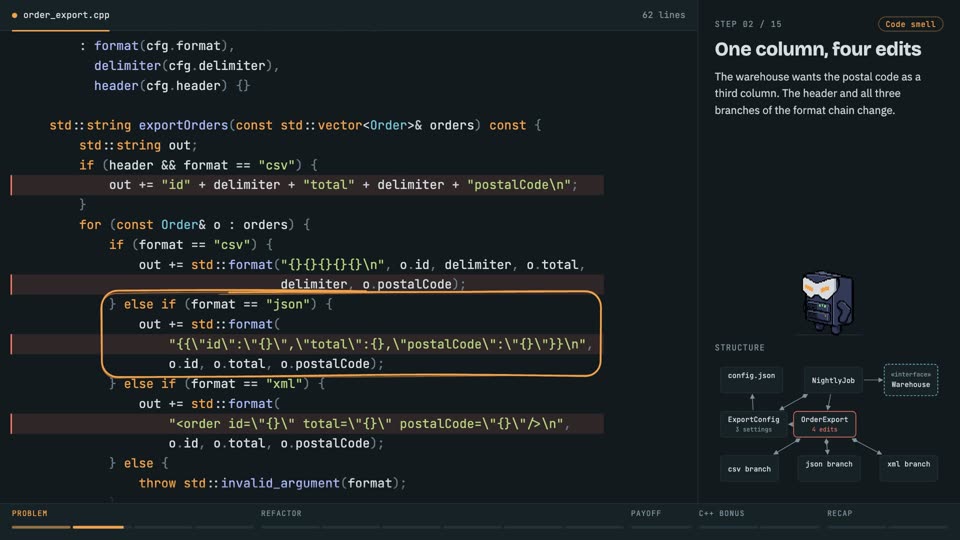Click the 'One column, four edits' heading
Screen dimensions: 960x540
pos(817,49)
